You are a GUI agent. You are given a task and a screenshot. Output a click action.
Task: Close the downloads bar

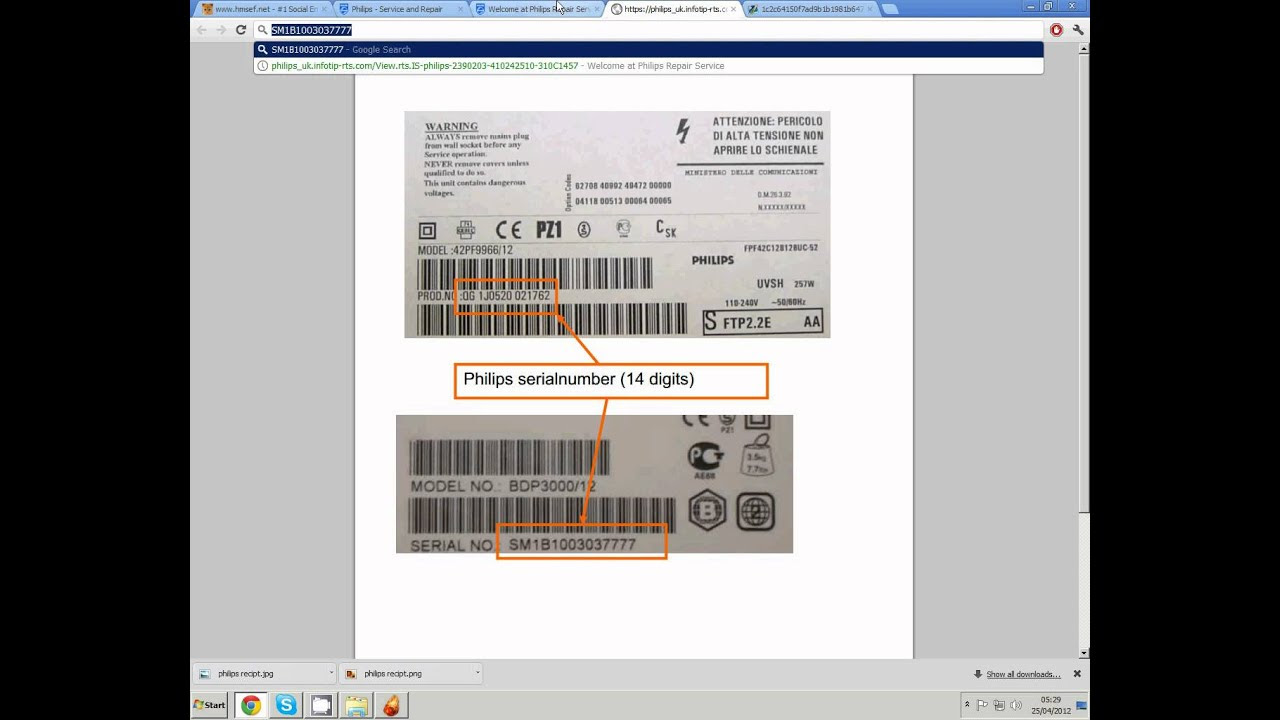[x=1077, y=674]
